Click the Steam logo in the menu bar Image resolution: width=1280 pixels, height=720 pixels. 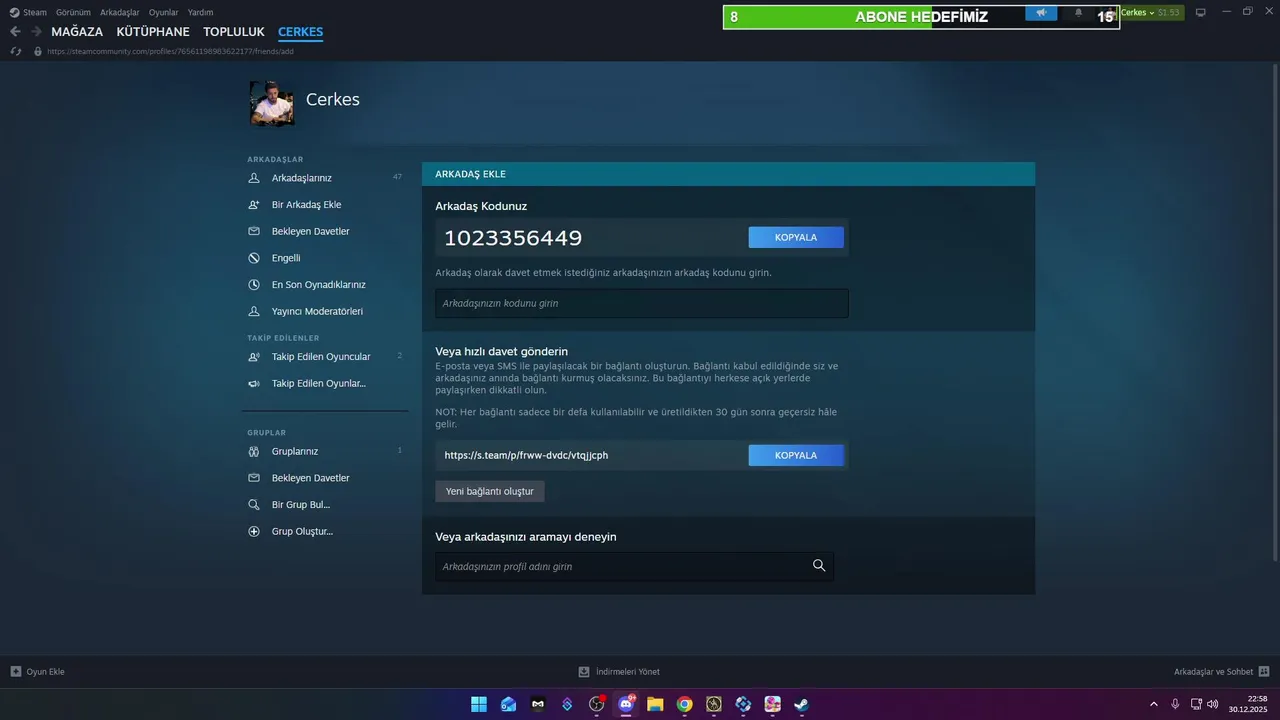point(14,12)
